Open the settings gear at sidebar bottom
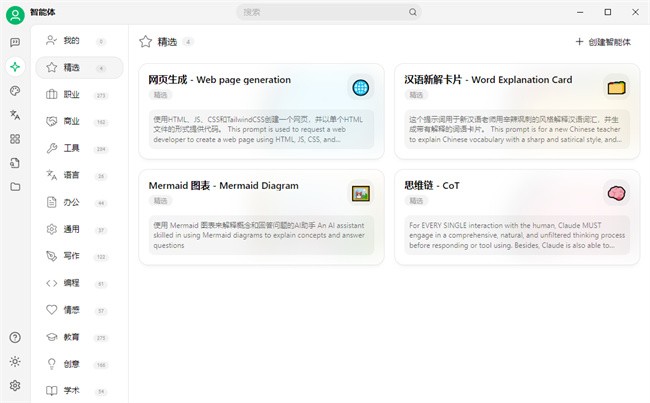The width and height of the screenshot is (650, 403). (15, 386)
